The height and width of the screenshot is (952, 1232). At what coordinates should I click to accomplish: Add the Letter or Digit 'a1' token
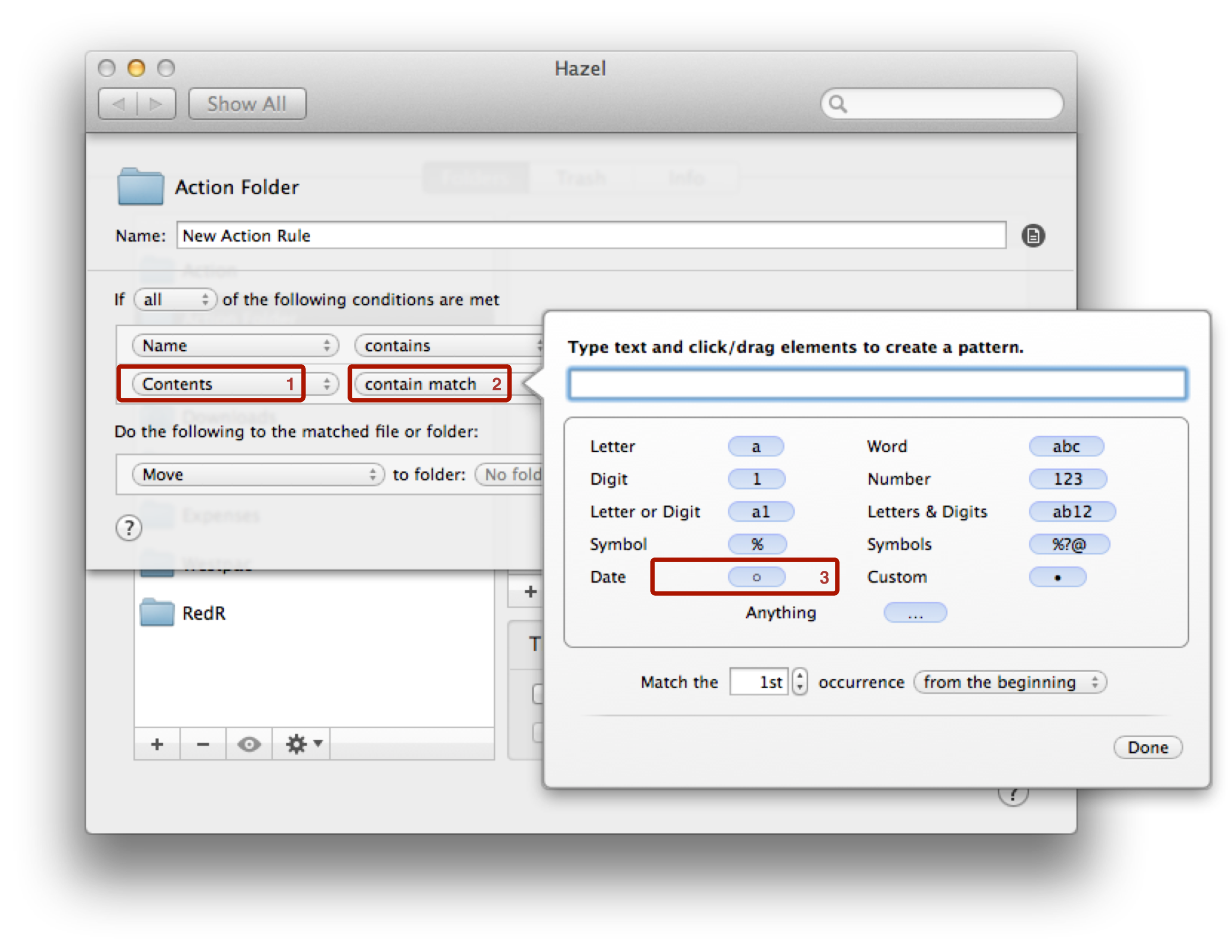[x=761, y=512]
